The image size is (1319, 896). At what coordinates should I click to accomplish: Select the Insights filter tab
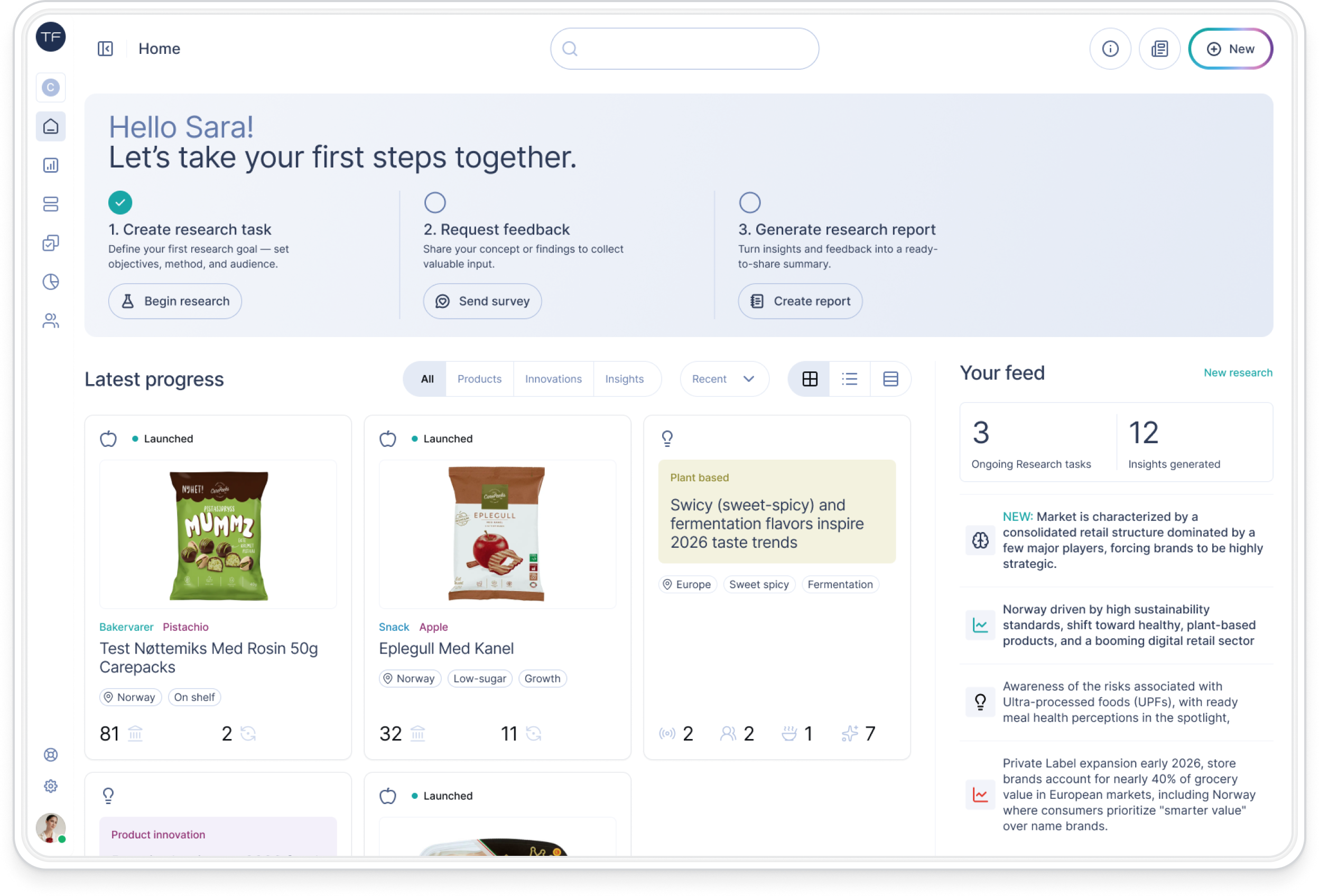624,379
